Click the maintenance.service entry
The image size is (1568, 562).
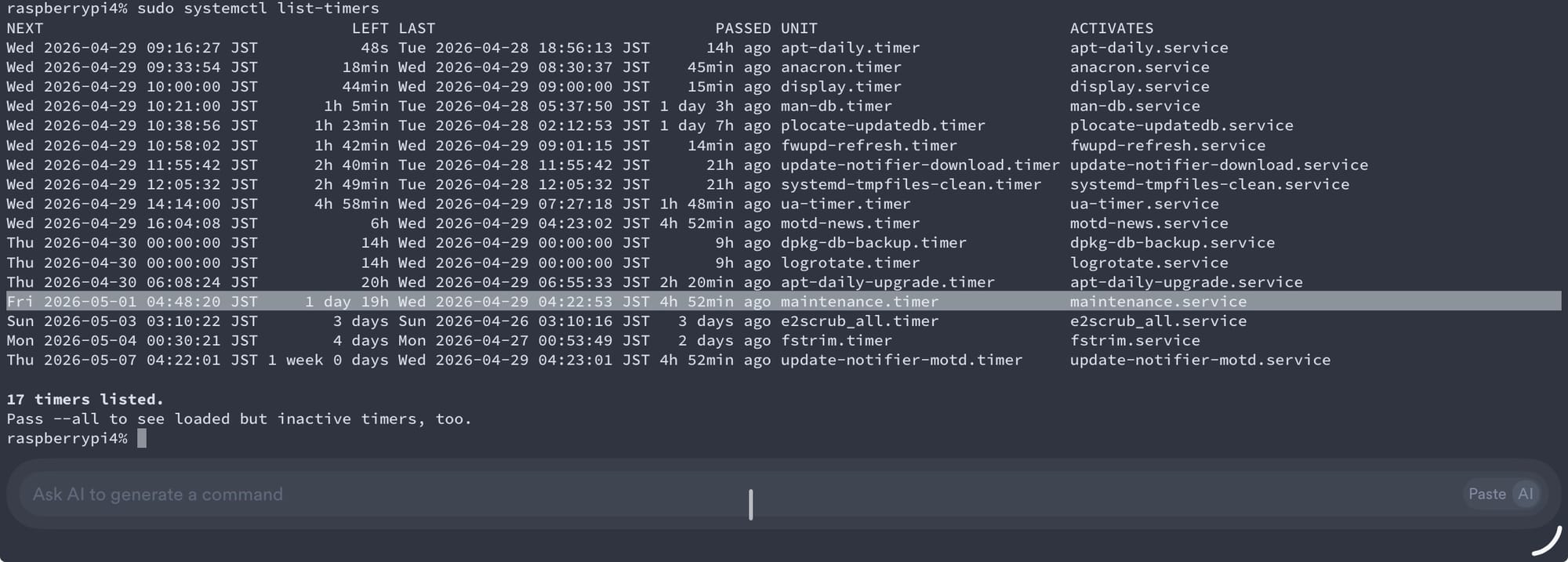click(x=1158, y=302)
